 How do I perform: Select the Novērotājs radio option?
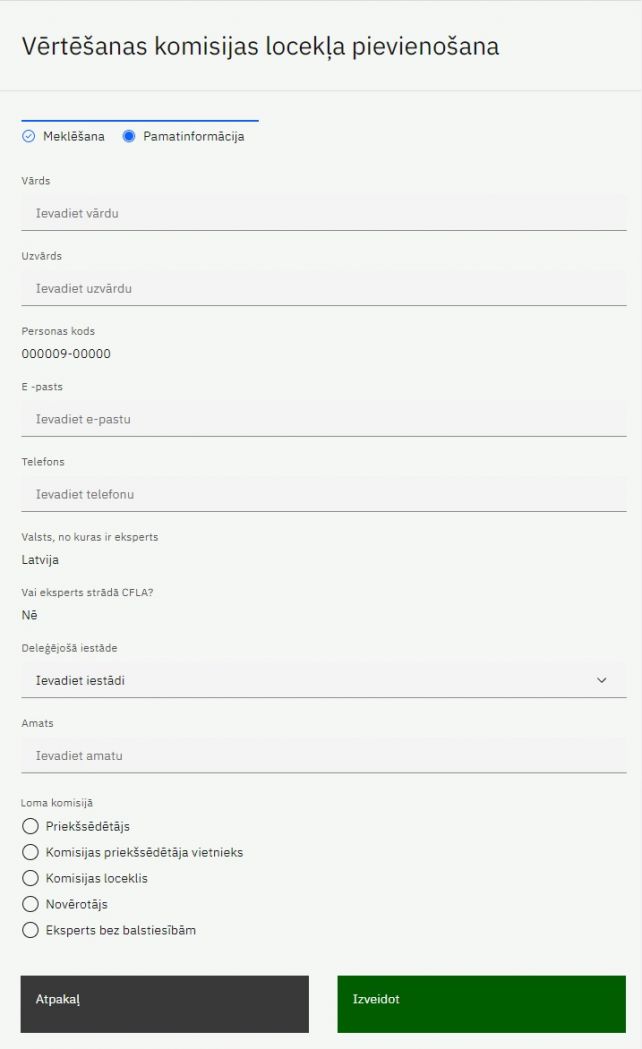[x=30, y=905]
